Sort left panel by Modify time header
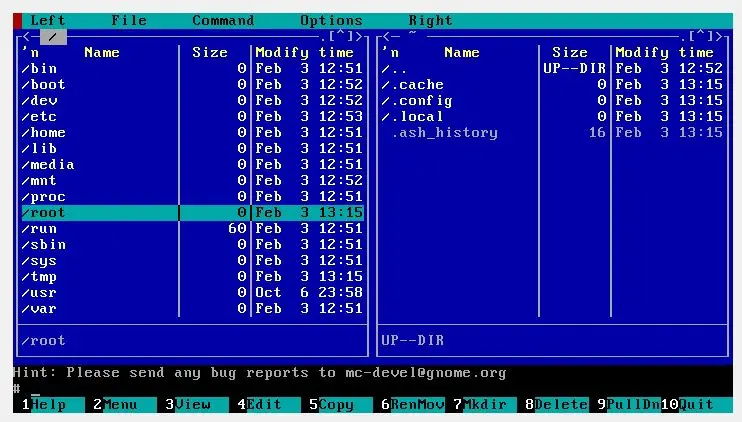 (x=304, y=53)
